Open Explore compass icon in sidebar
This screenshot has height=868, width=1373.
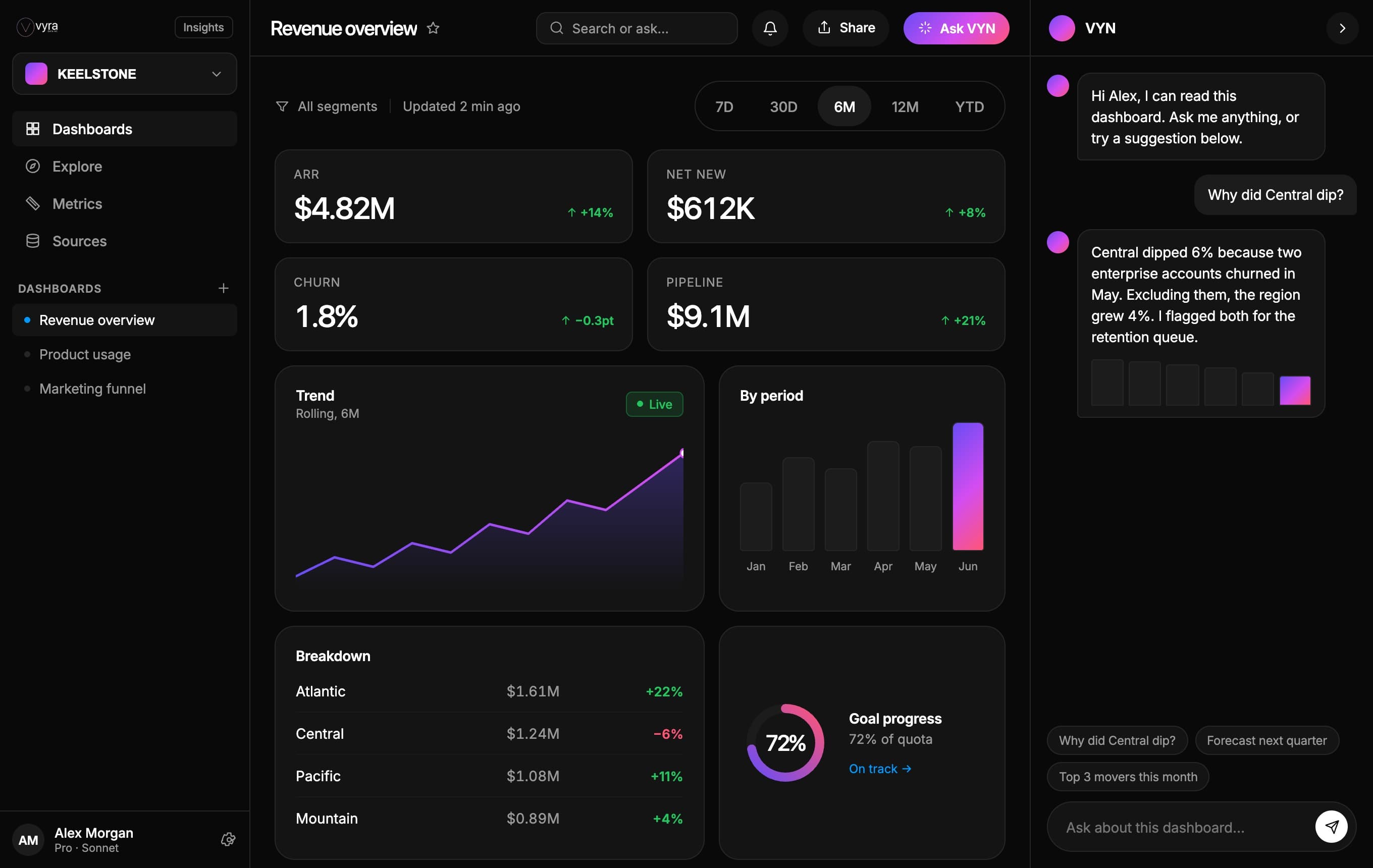coord(32,167)
